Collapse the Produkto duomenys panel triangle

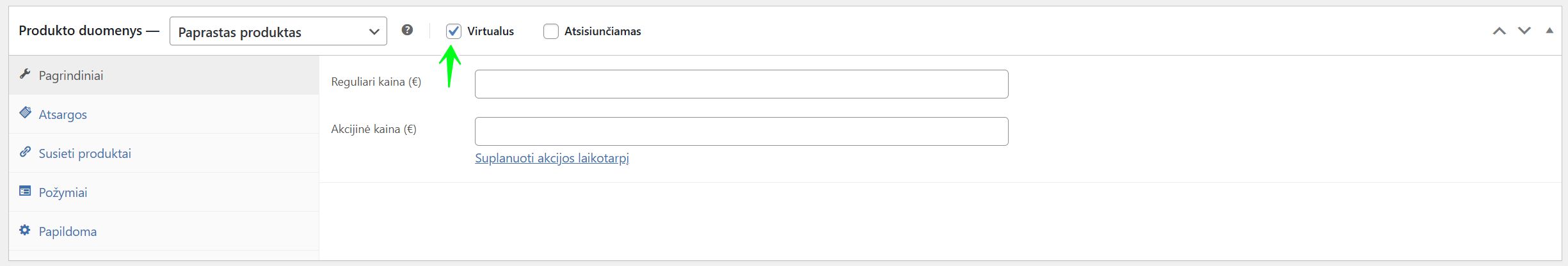coord(1549,31)
